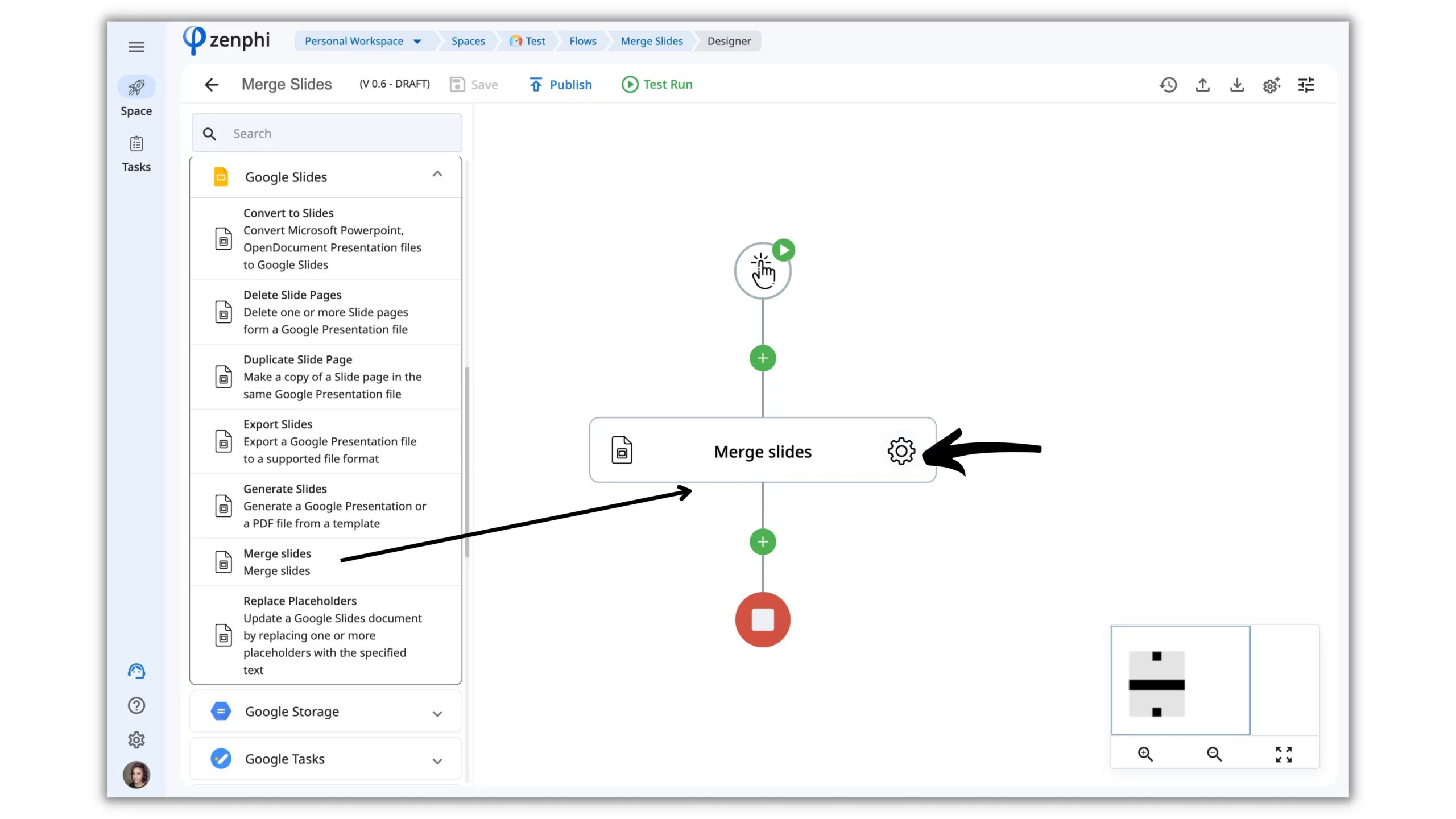Click the blue support headset icon
1456x819 pixels.
(x=136, y=671)
